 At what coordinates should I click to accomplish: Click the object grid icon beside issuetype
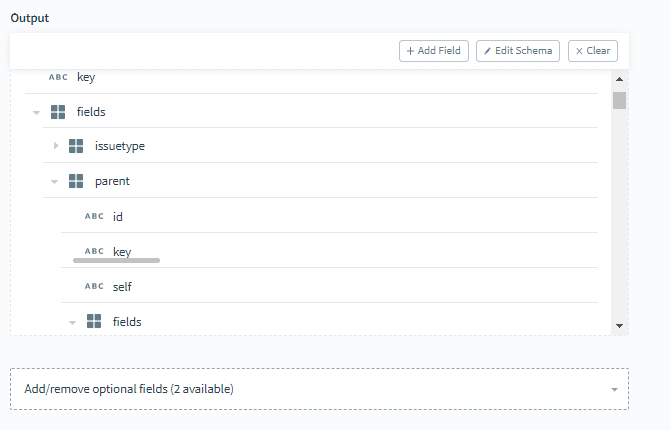point(76,146)
